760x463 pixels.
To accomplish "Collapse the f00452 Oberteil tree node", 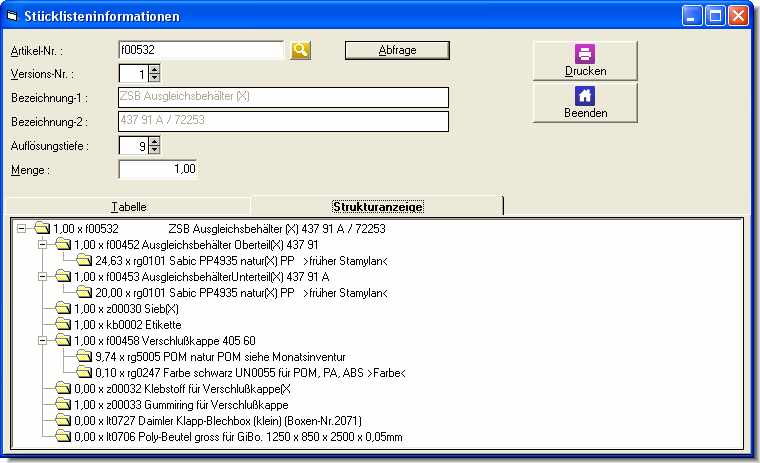I will point(41,245).
